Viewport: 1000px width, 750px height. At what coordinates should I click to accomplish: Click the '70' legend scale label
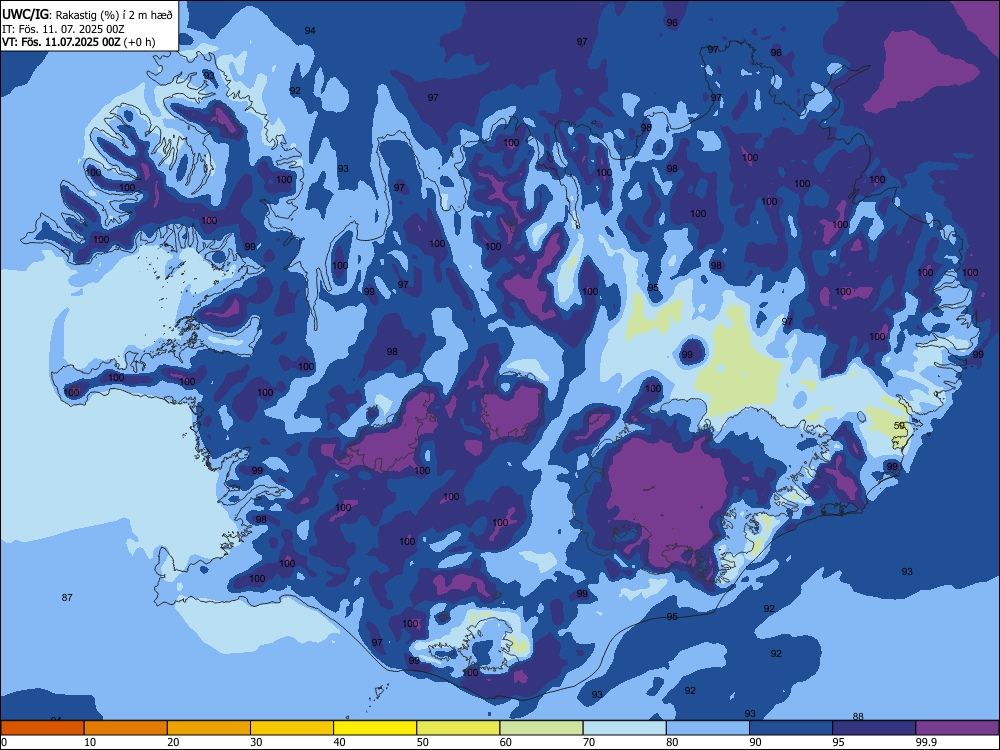[x=589, y=742]
